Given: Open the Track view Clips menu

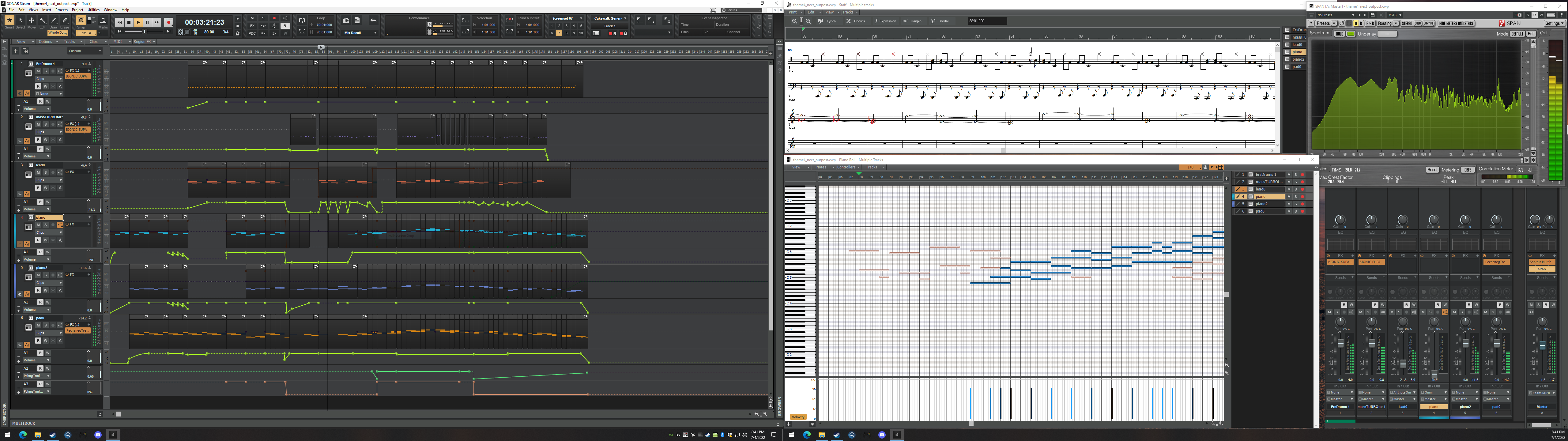Looking at the screenshot, I should (x=96, y=41).
